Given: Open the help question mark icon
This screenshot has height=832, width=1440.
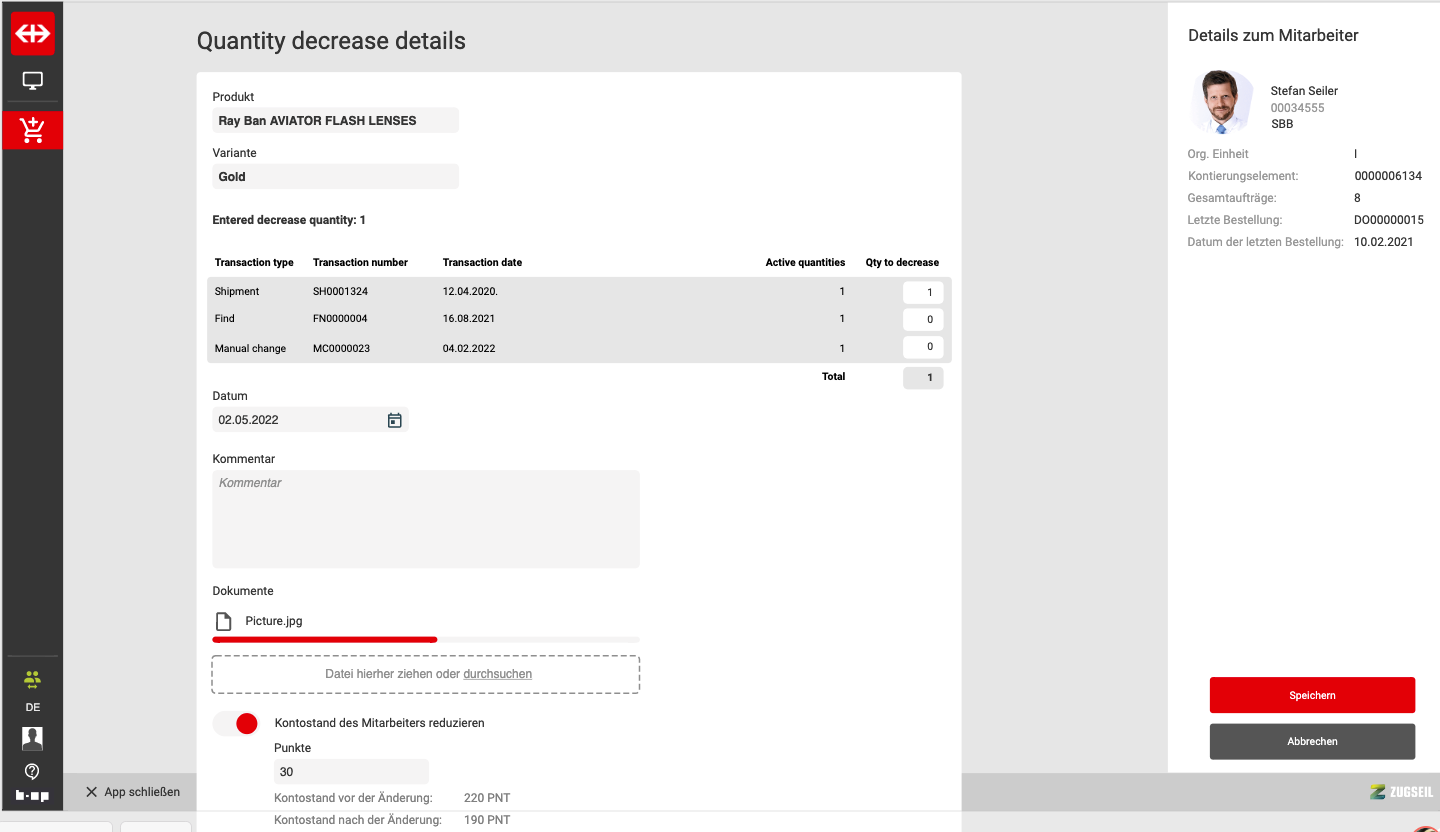Looking at the screenshot, I should [32, 771].
